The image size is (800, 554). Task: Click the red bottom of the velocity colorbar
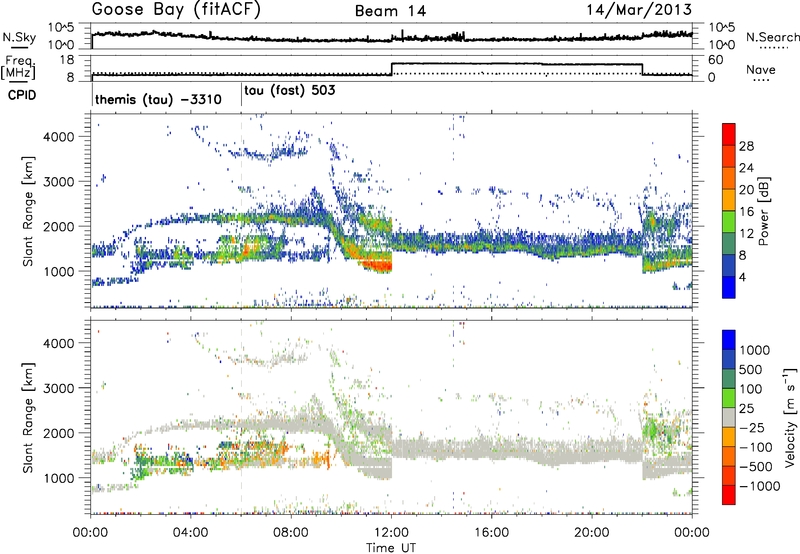point(729,495)
